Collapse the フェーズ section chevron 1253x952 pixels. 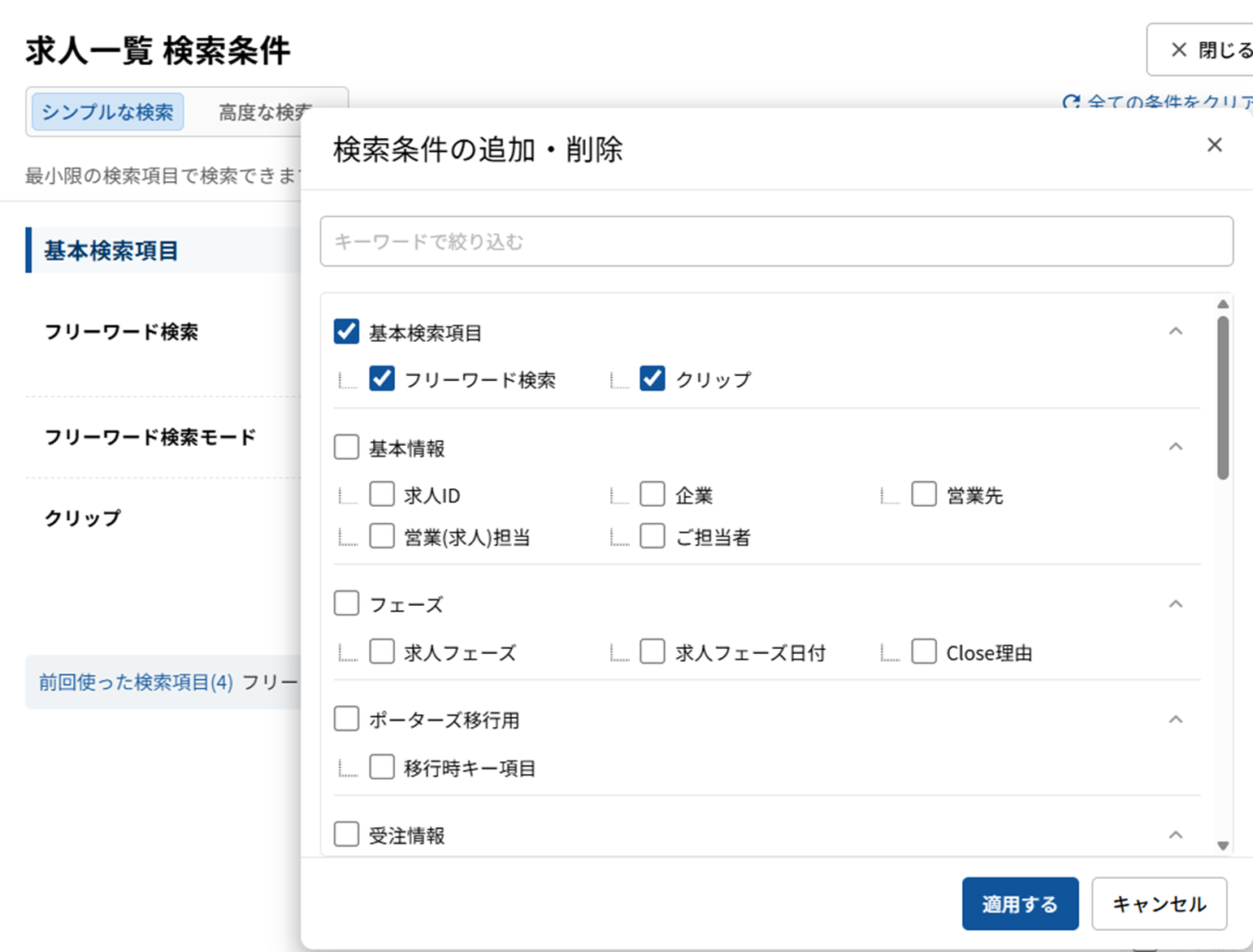[x=1175, y=604]
